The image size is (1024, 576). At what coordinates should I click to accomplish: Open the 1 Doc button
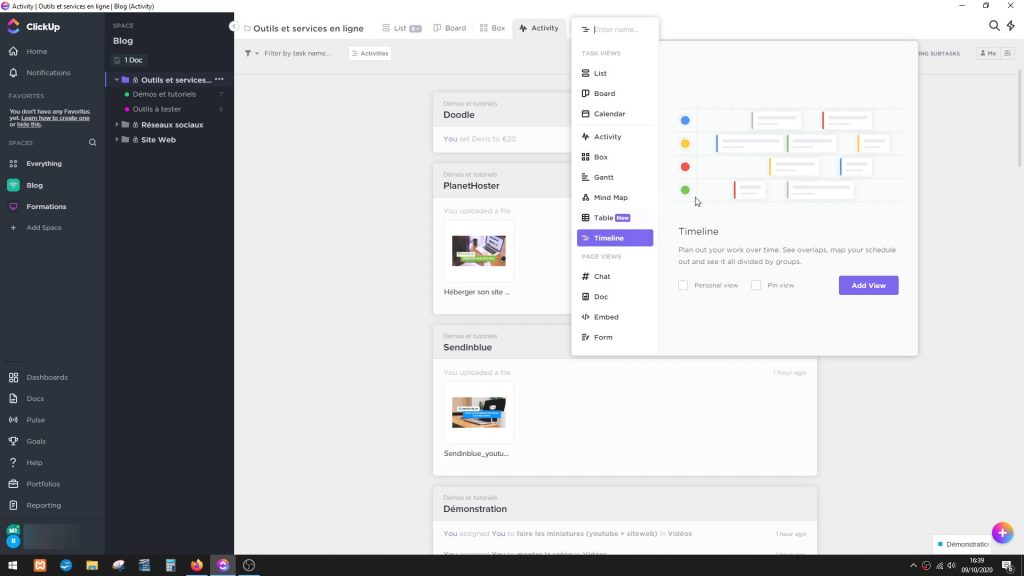128,59
